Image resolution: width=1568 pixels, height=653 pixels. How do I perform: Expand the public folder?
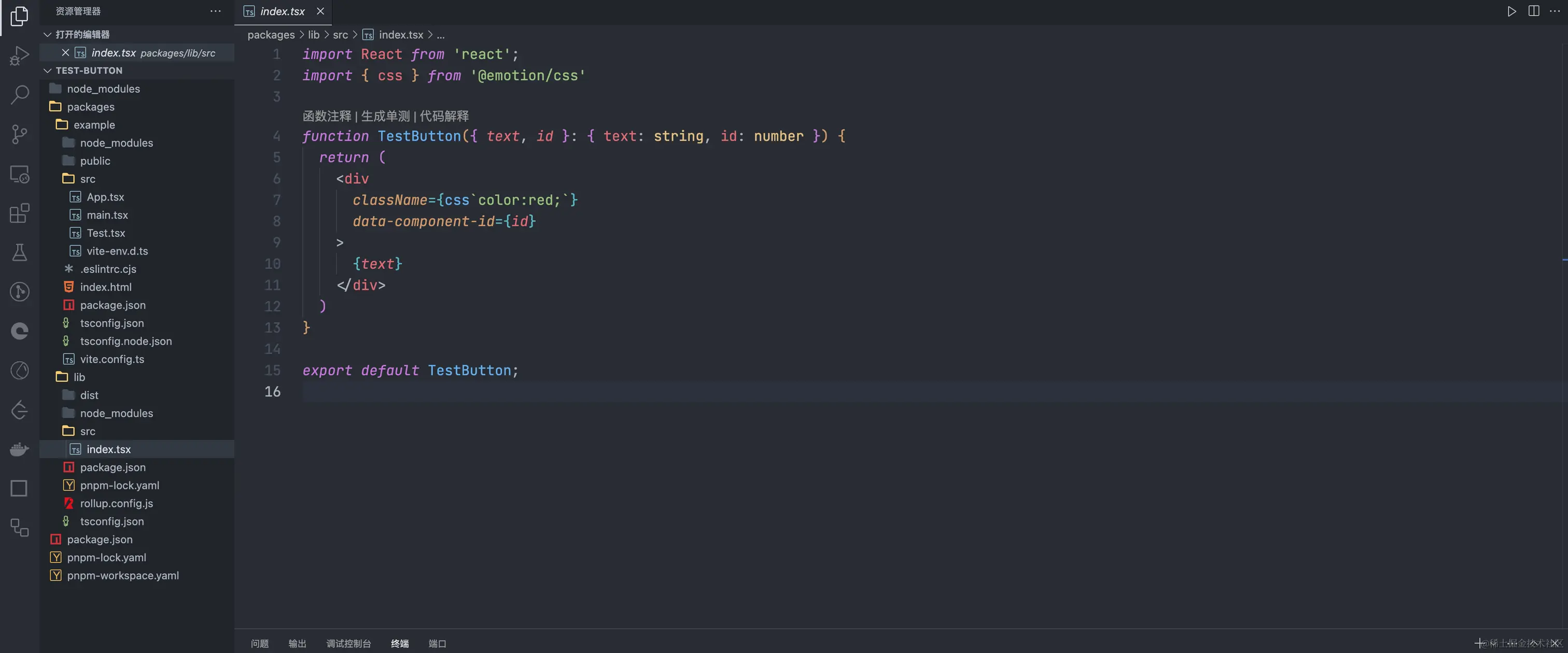[137, 161]
